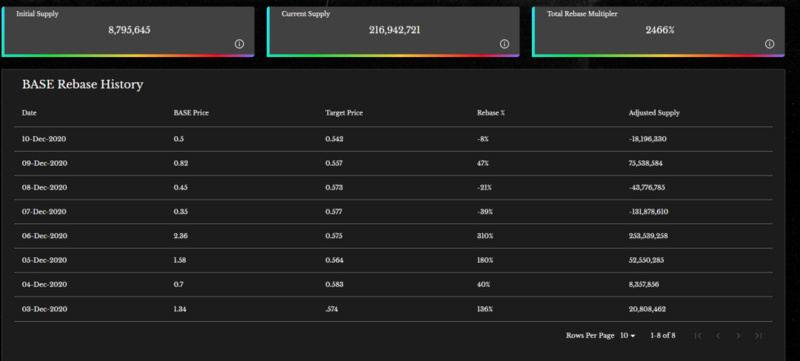
Task: Sort by the Date column header
Action: [29, 113]
